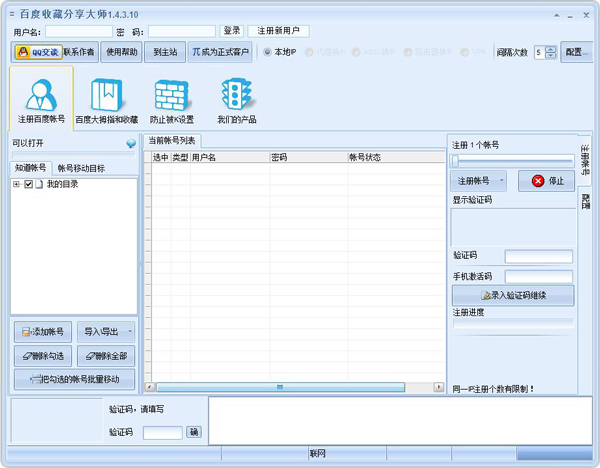Click the 注册新用户 button
This screenshot has width=600, height=468.
pyautogui.click(x=278, y=31)
